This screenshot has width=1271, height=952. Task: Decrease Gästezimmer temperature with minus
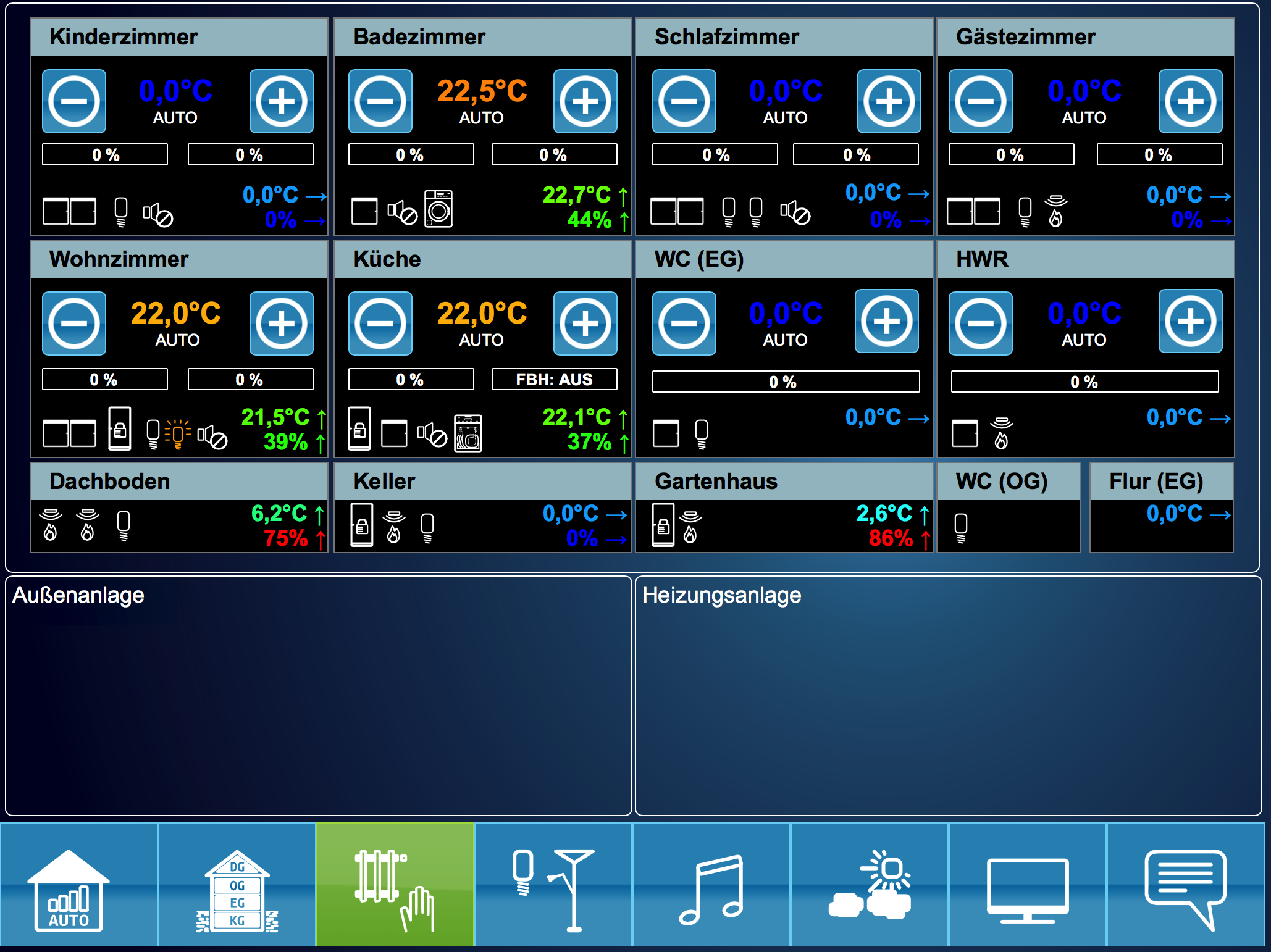pyautogui.click(x=981, y=101)
